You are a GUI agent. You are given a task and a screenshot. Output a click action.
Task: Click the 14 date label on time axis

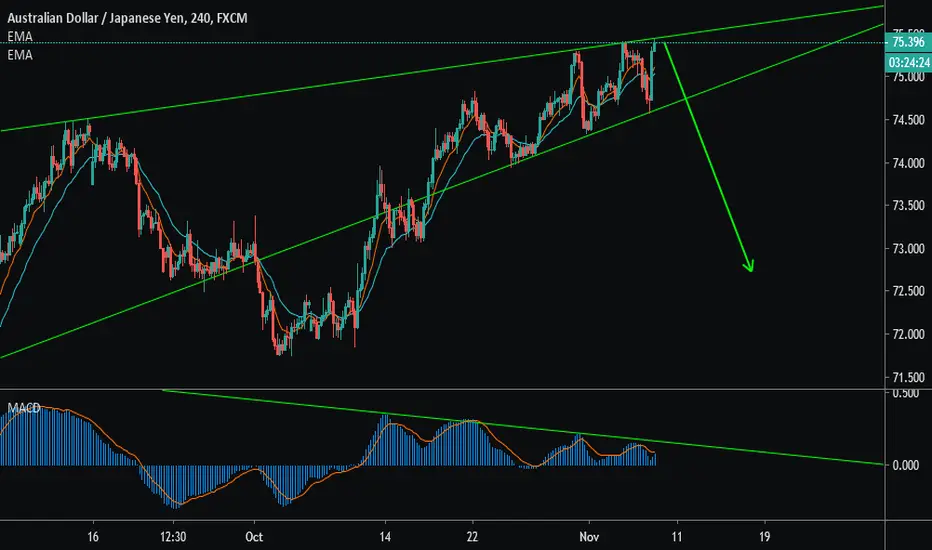point(385,537)
